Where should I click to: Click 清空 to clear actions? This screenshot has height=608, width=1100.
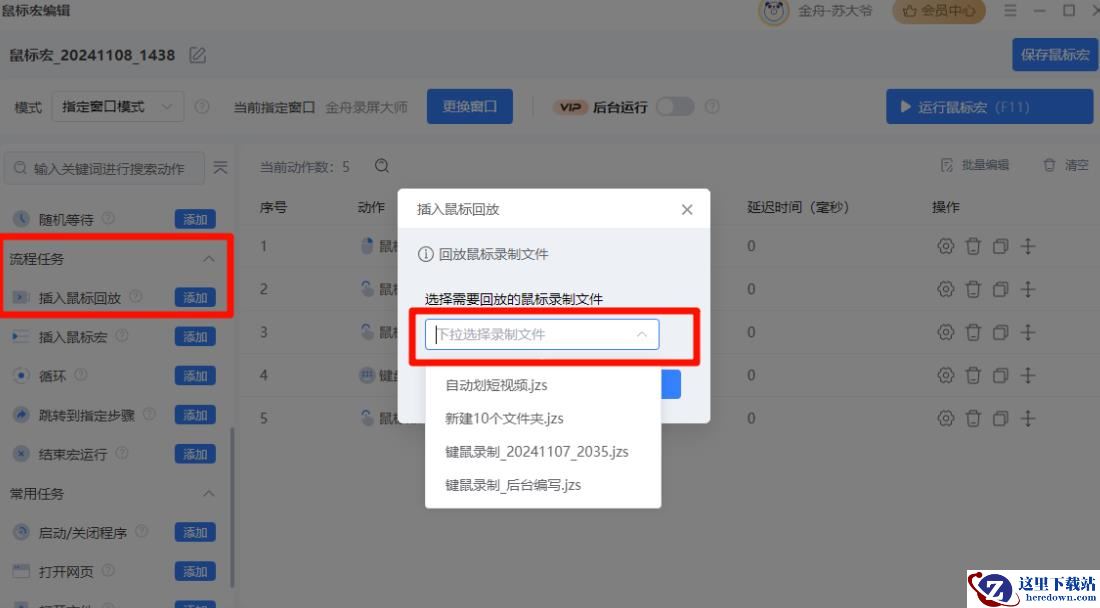(x=1066, y=165)
